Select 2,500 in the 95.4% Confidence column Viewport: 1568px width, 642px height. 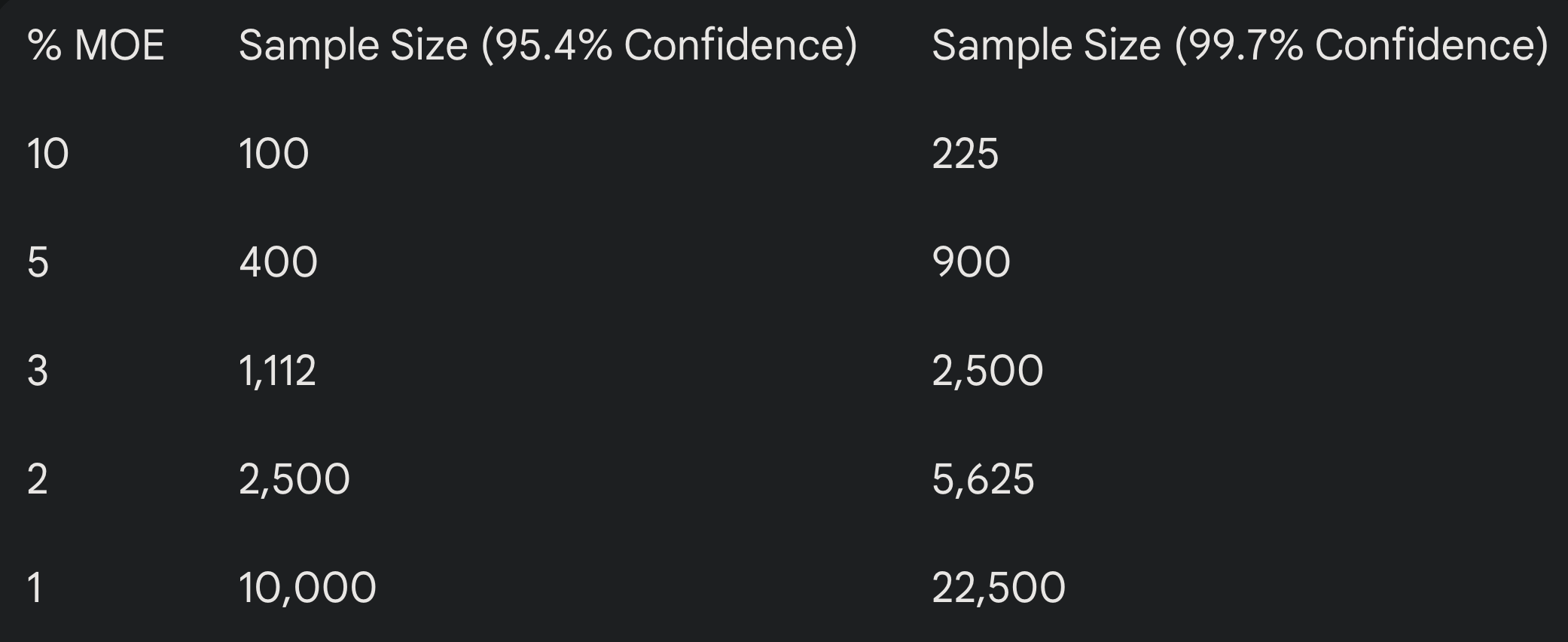(294, 480)
